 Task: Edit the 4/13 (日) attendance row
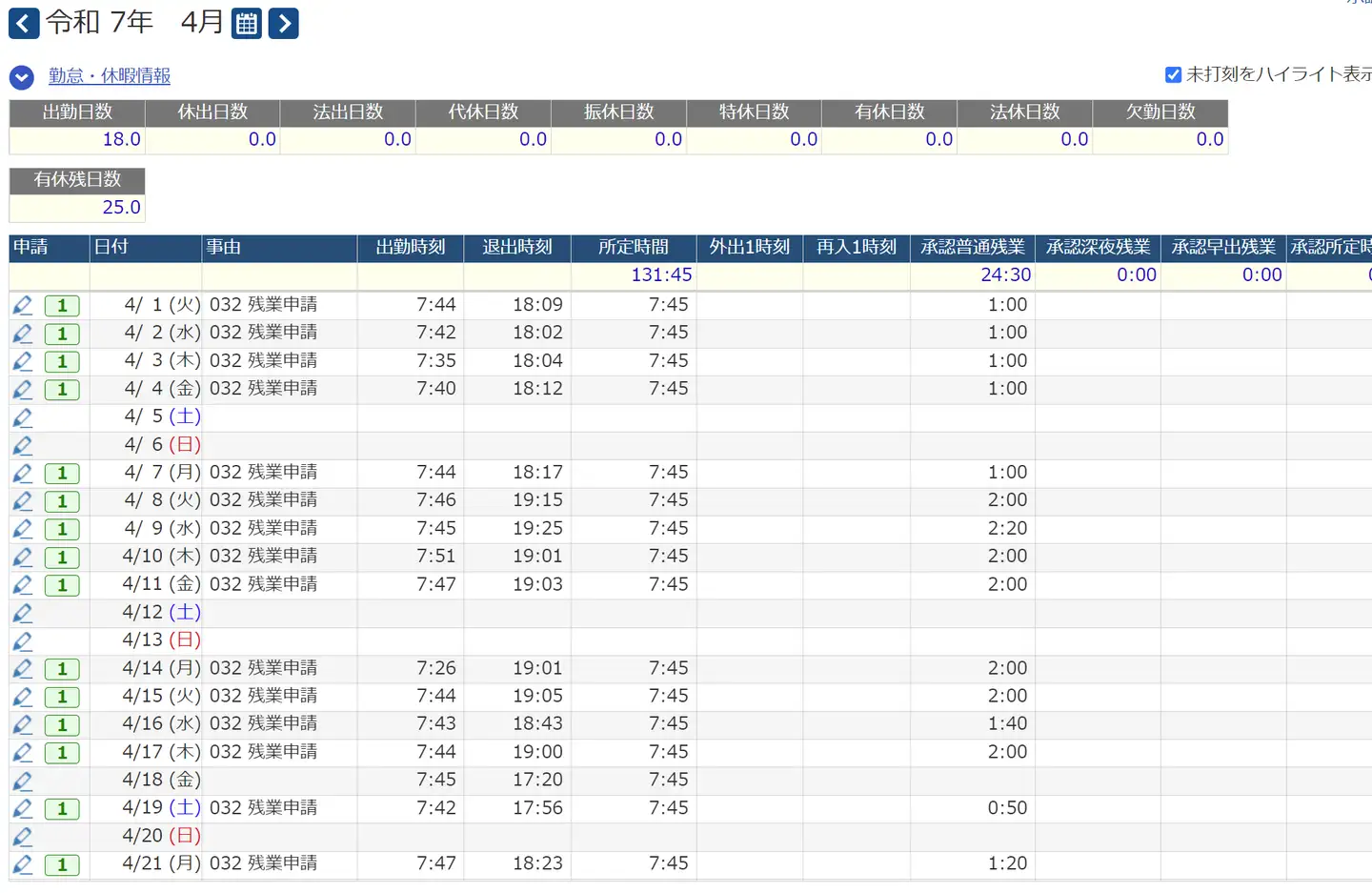tap(23, 640)
